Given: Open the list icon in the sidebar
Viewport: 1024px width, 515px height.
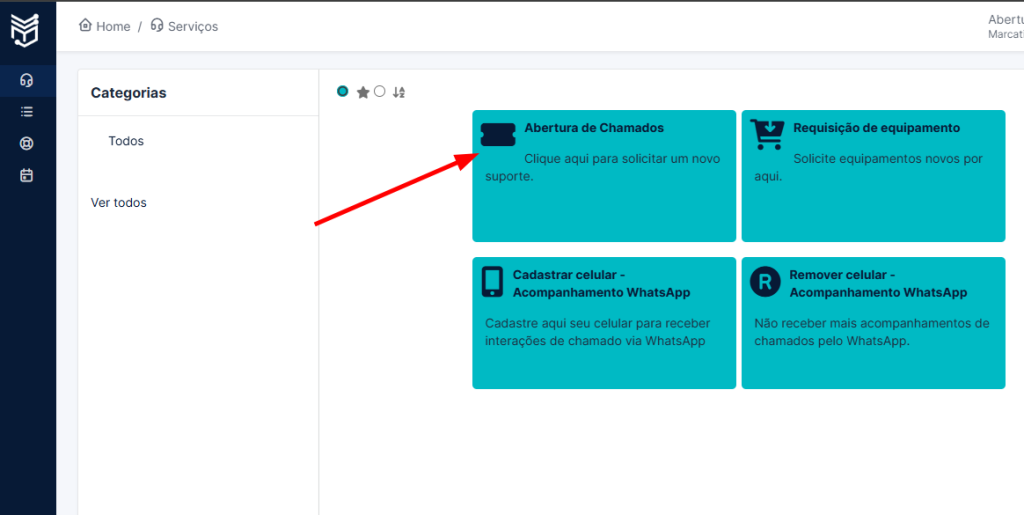Looking at the screenshot, I should [27, 112].
